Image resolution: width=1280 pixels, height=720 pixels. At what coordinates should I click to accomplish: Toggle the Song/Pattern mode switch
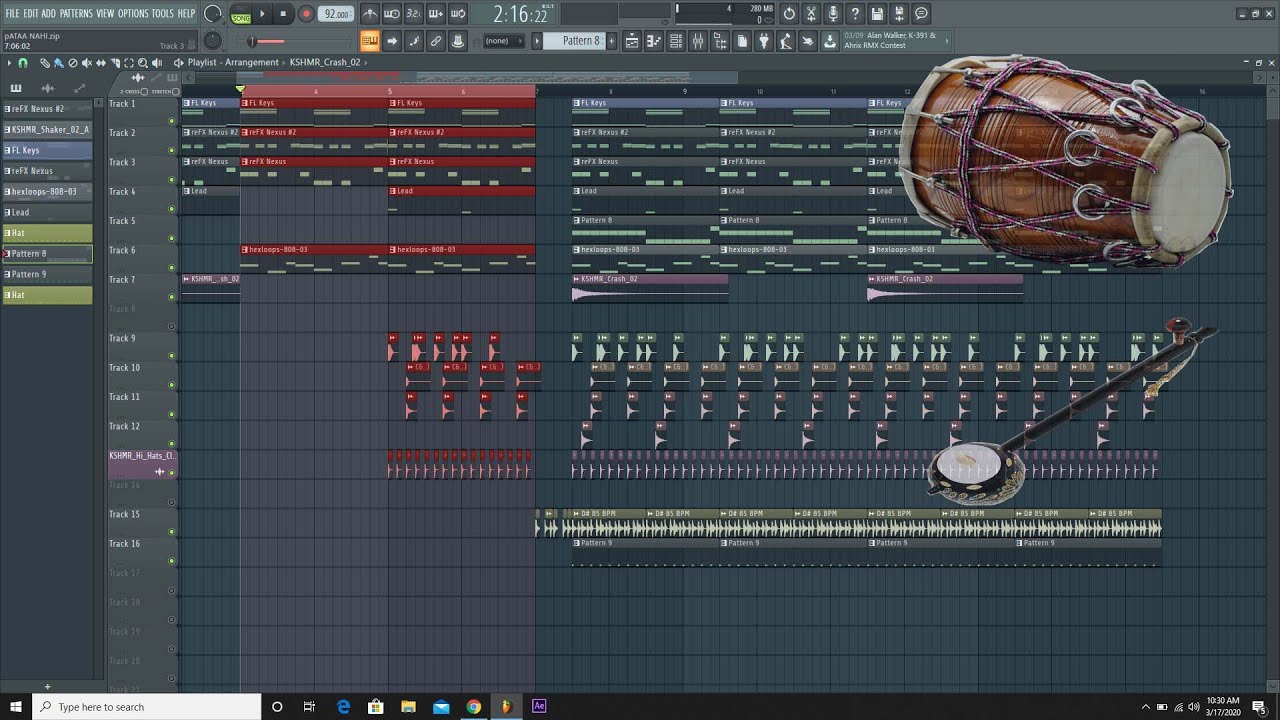coord(241,14)
